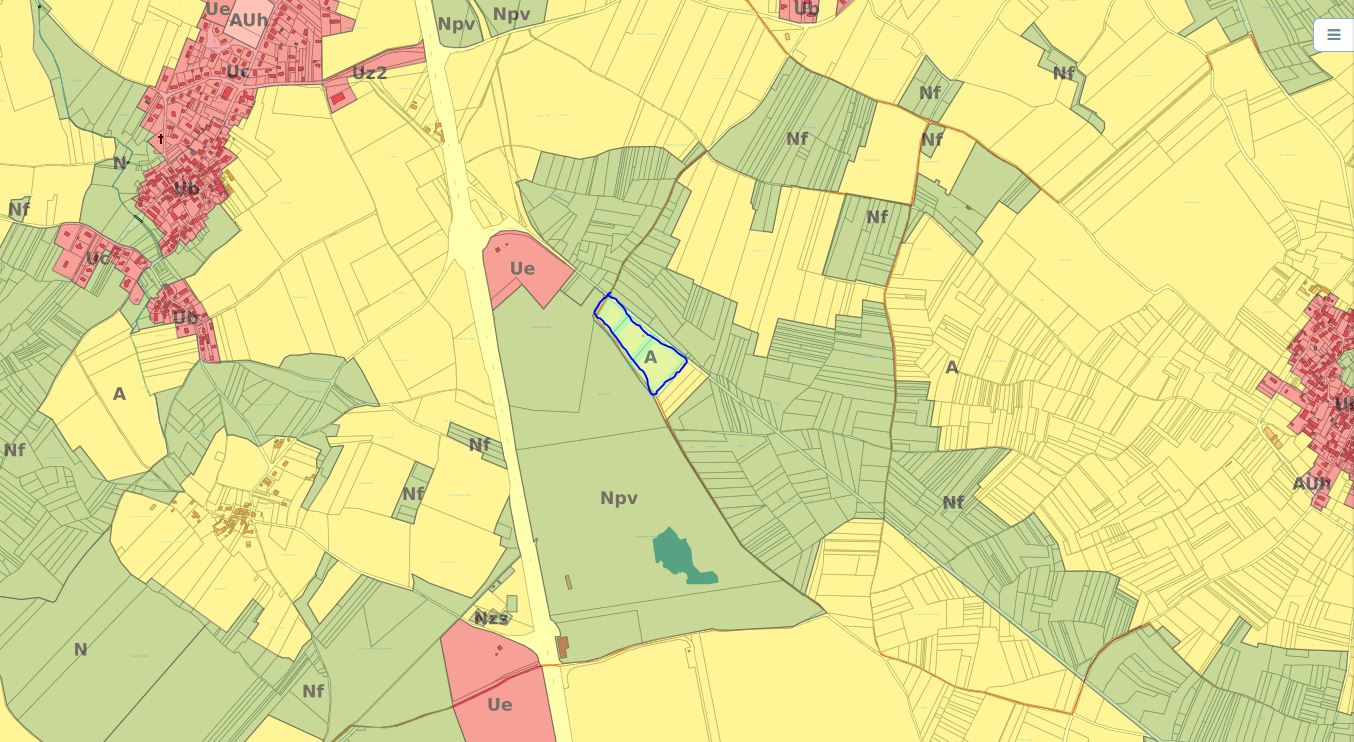1354x742 pixels.
Task: Select the Uz2 zone label
Action: pyautogui.click(x=369, y=73)
